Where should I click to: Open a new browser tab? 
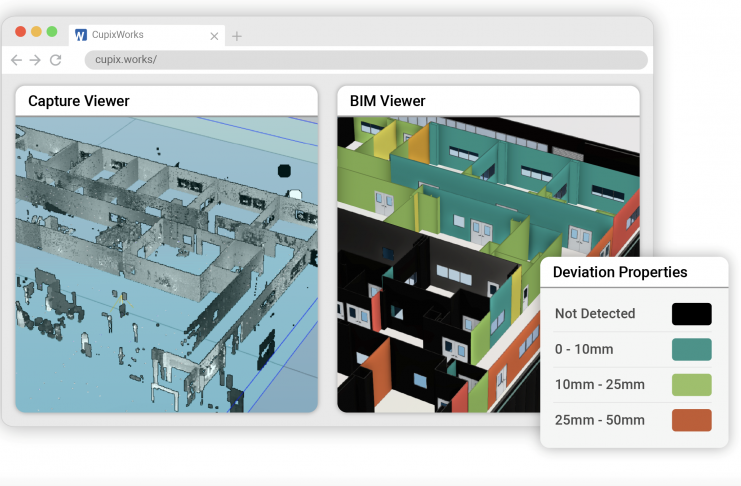[x=237, y=36]
